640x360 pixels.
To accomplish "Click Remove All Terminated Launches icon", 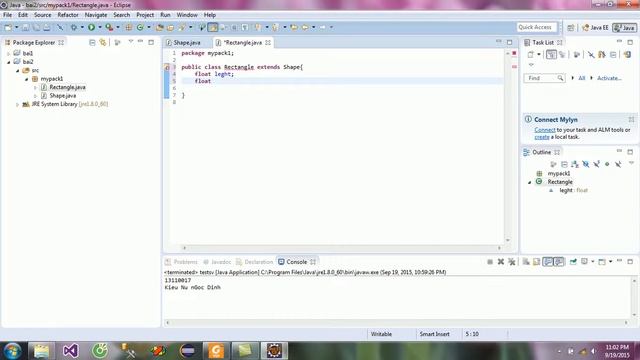I will [512, 262].
